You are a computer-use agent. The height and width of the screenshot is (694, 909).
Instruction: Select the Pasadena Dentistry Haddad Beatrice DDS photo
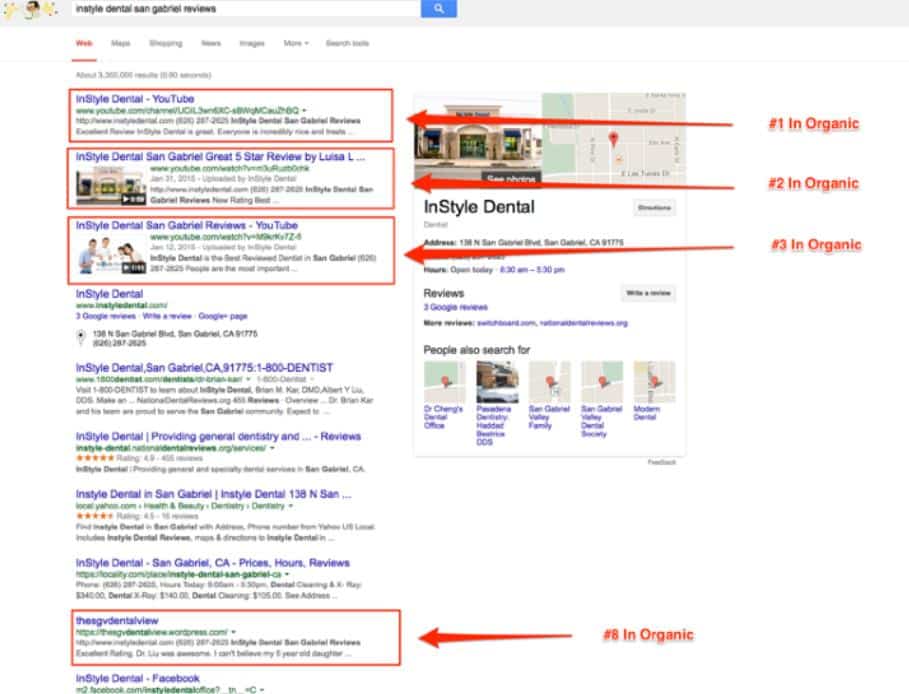click(497, 381)
